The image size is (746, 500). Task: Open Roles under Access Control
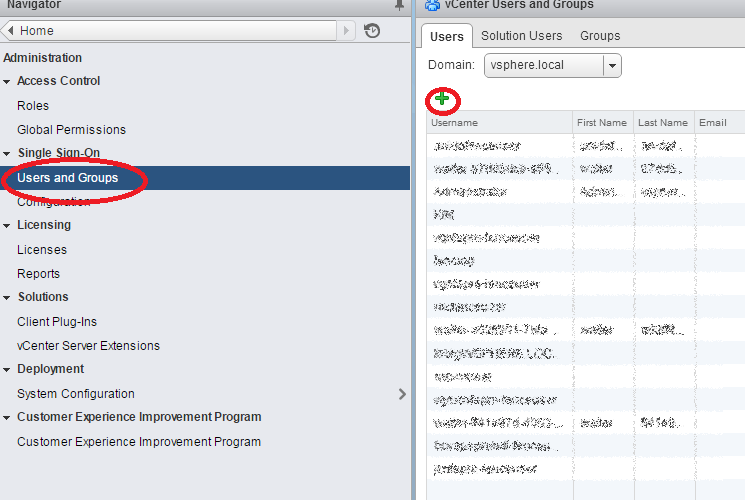click(x=33, y=106)
